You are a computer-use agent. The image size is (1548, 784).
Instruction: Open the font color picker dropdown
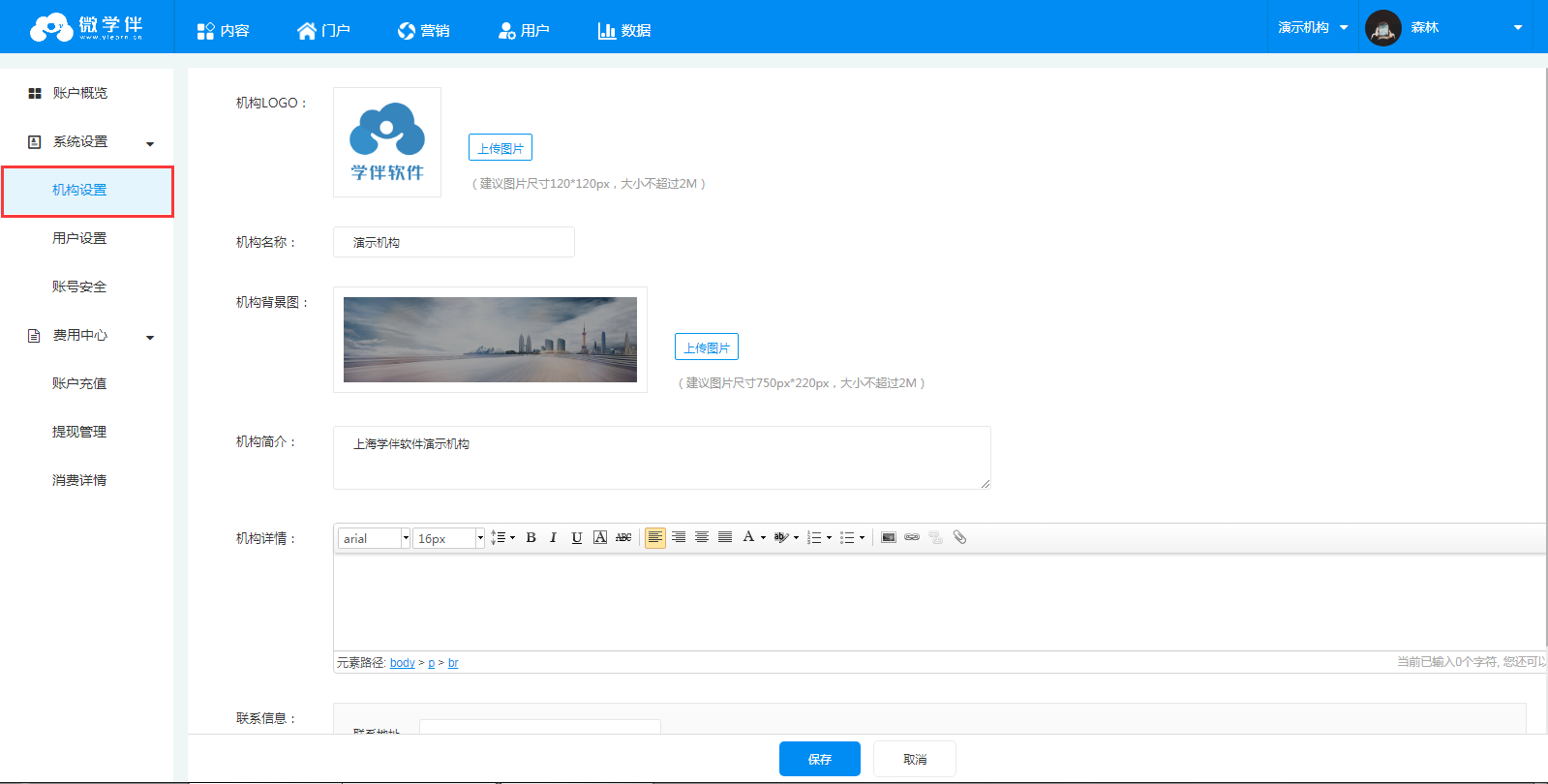coord(763,537)
